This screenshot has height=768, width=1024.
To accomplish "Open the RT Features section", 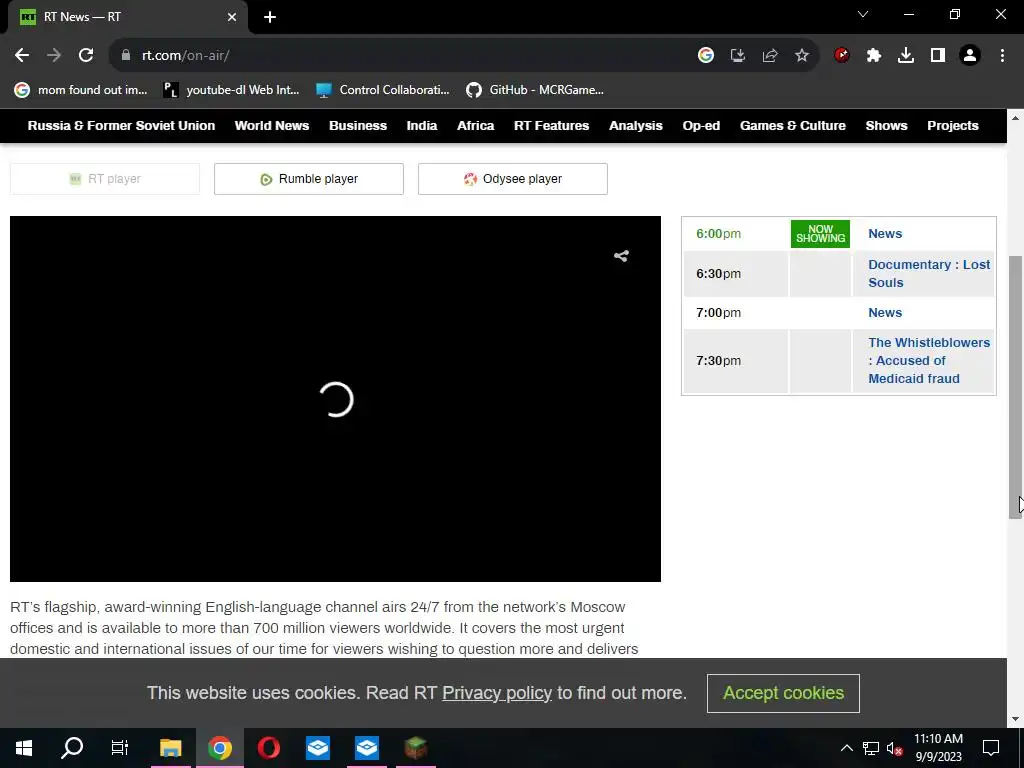I will click(551, 125).
